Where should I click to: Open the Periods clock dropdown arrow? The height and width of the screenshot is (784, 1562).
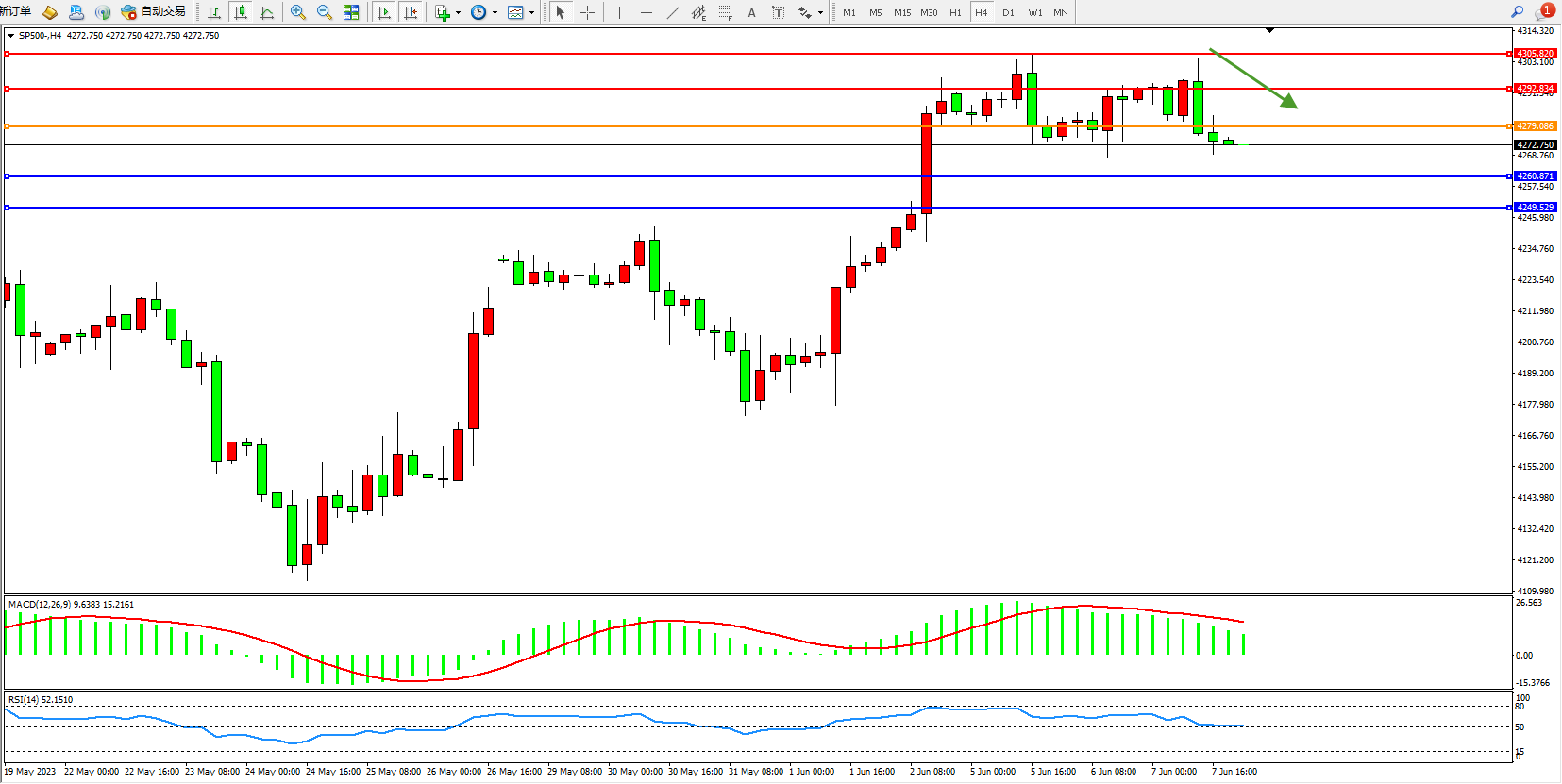click(x=495, y=13)
